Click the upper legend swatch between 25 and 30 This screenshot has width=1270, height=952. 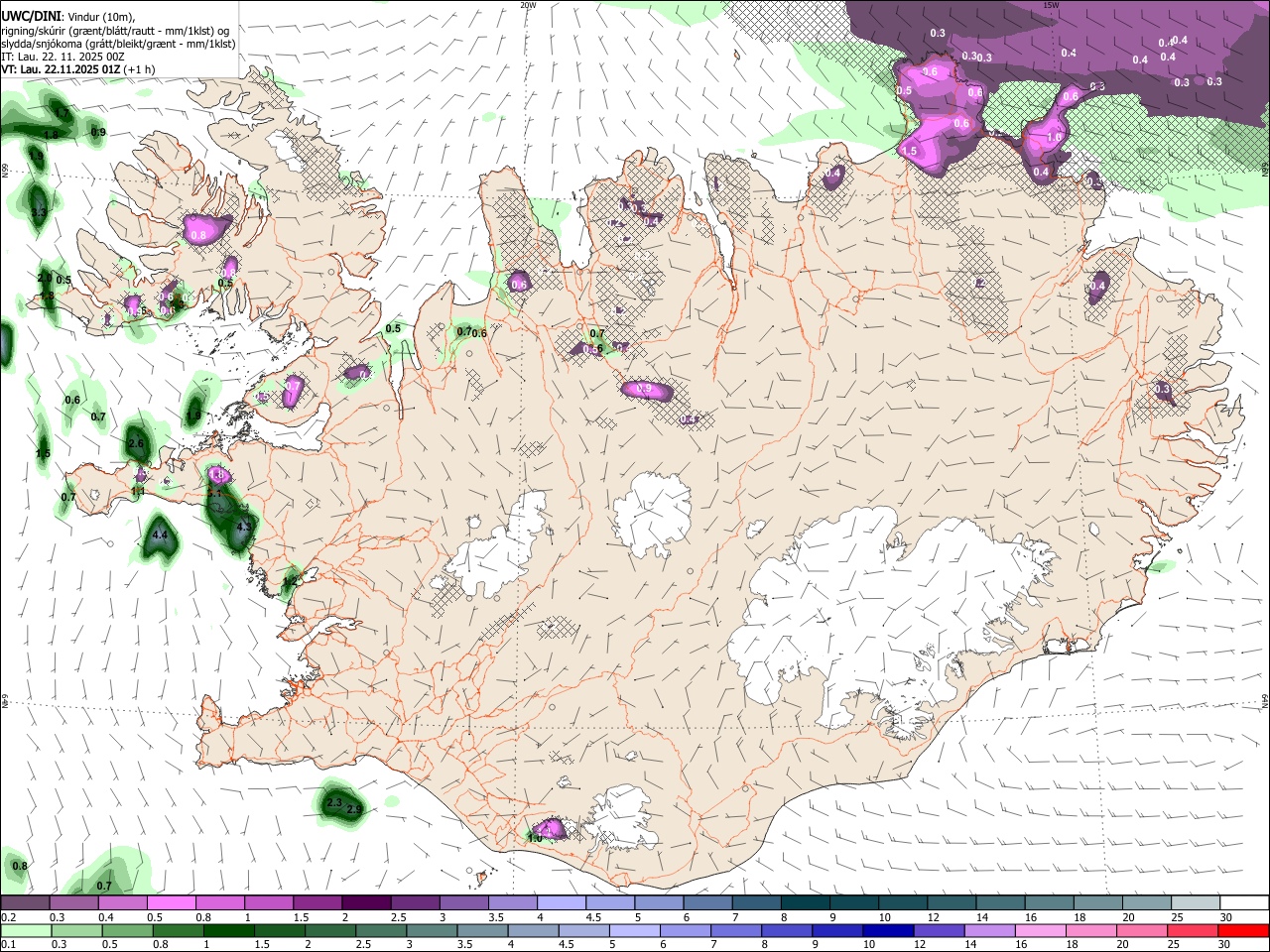pos(1196,902)
